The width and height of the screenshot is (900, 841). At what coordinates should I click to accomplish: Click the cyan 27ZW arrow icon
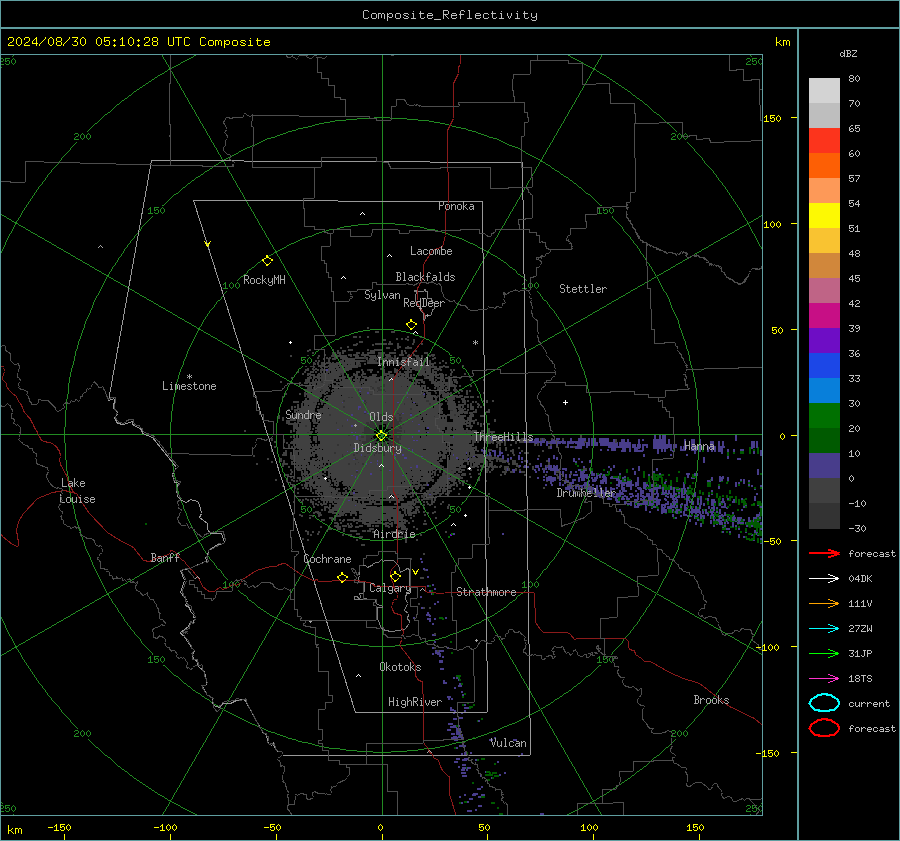coord(824,629)
